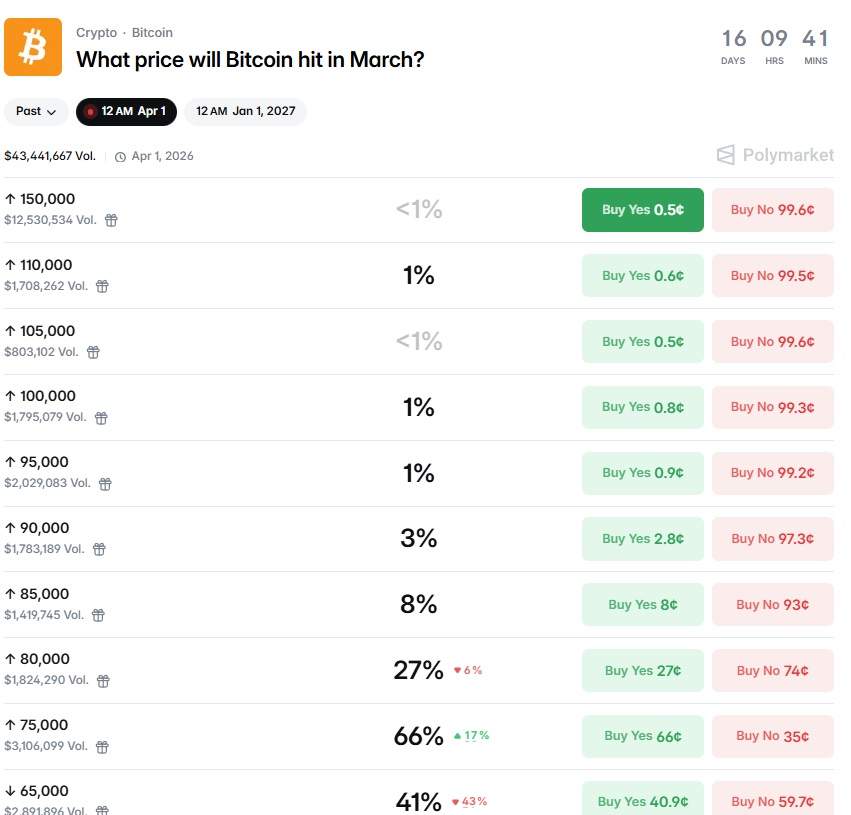Click the Bitcoin breadcrumb link
Viewport: 851px width, 815px height.
[x=152, y=32]
